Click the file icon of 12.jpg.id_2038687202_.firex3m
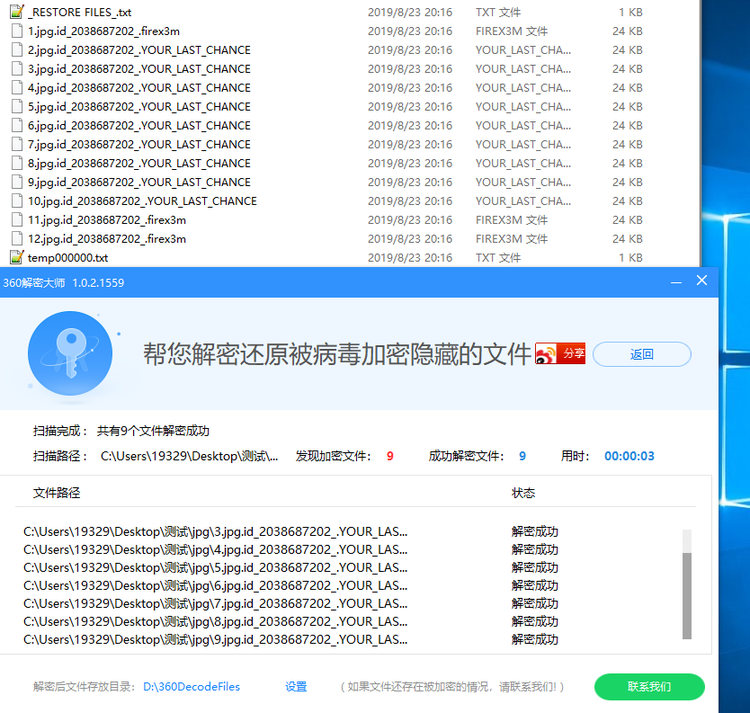The height and width of the screenshot is (713, 750). click(17, 239)
